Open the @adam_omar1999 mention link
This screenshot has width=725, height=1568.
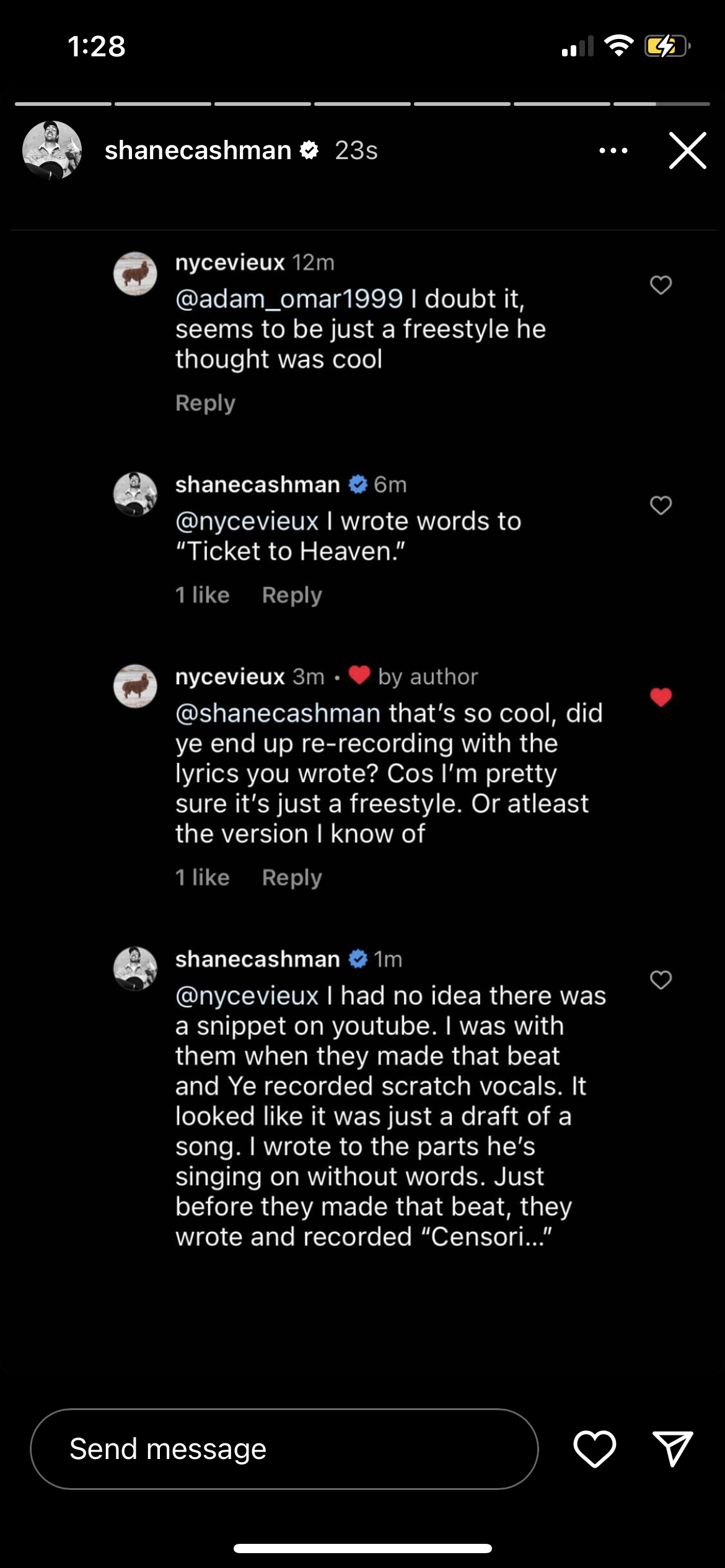(x=289, y=299)
